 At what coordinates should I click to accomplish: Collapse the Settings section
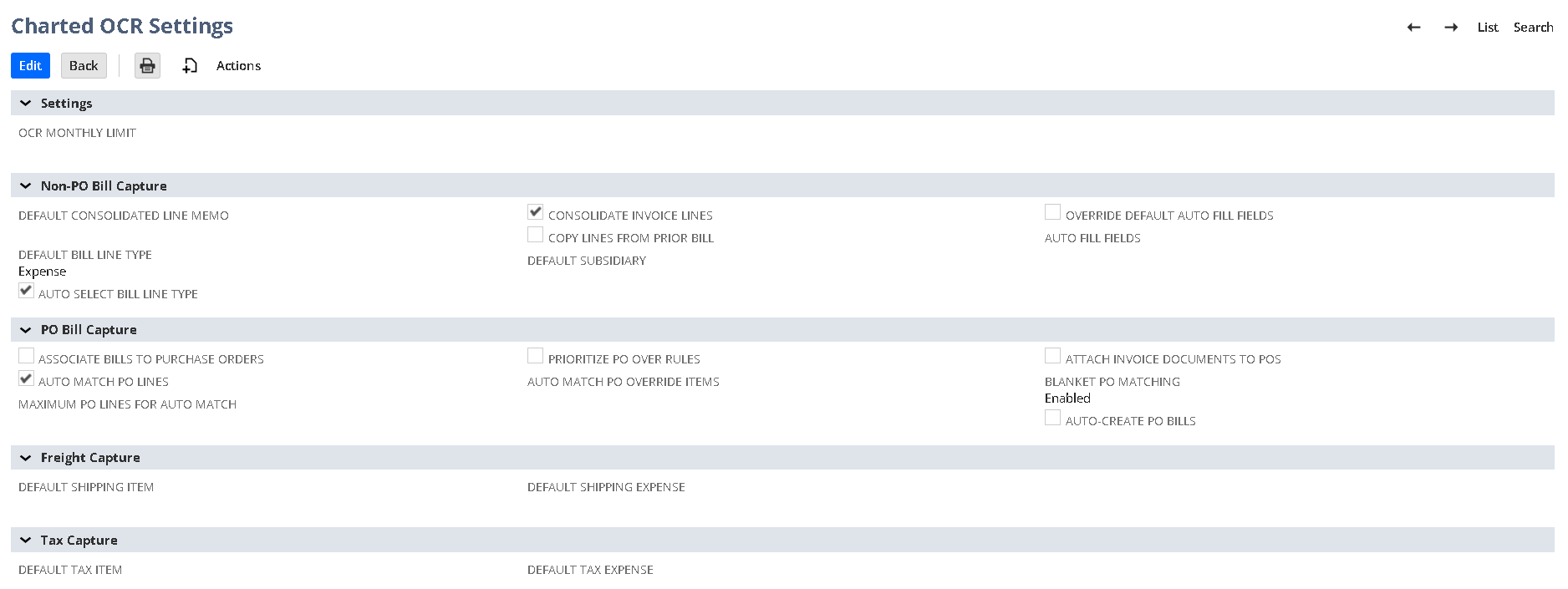[26, 104]
